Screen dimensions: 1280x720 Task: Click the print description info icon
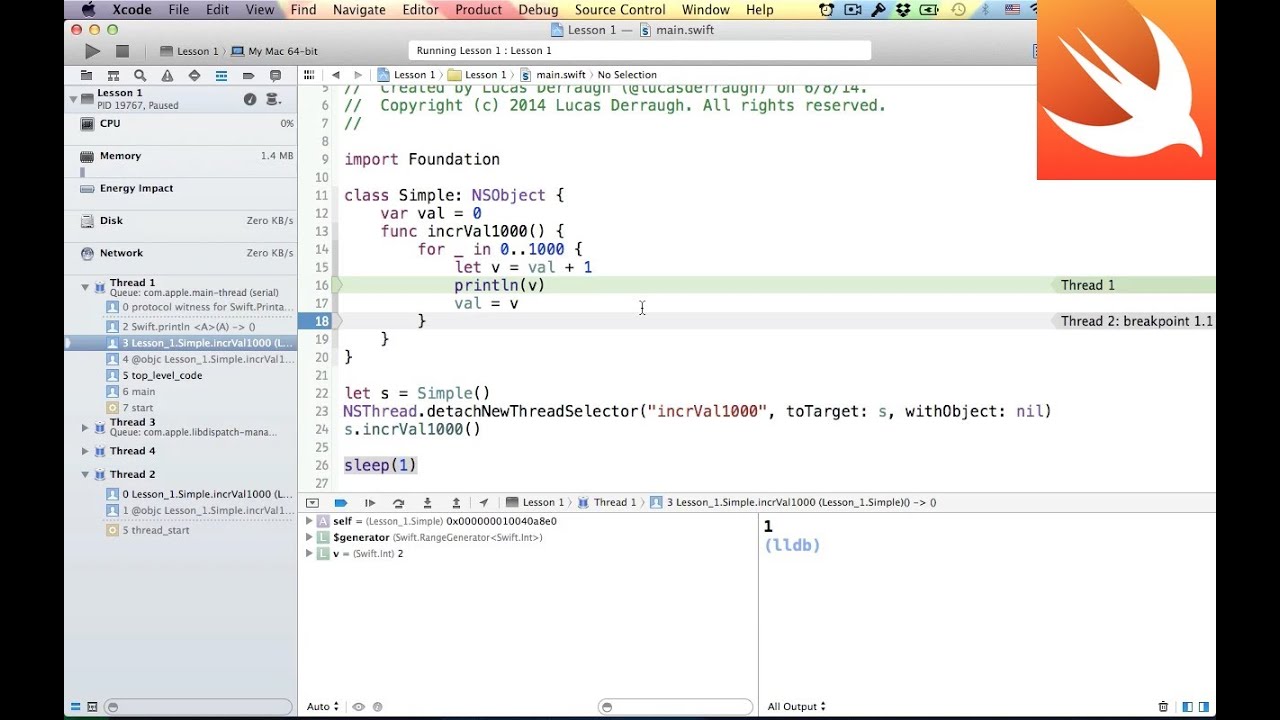(x=377, y=707)
